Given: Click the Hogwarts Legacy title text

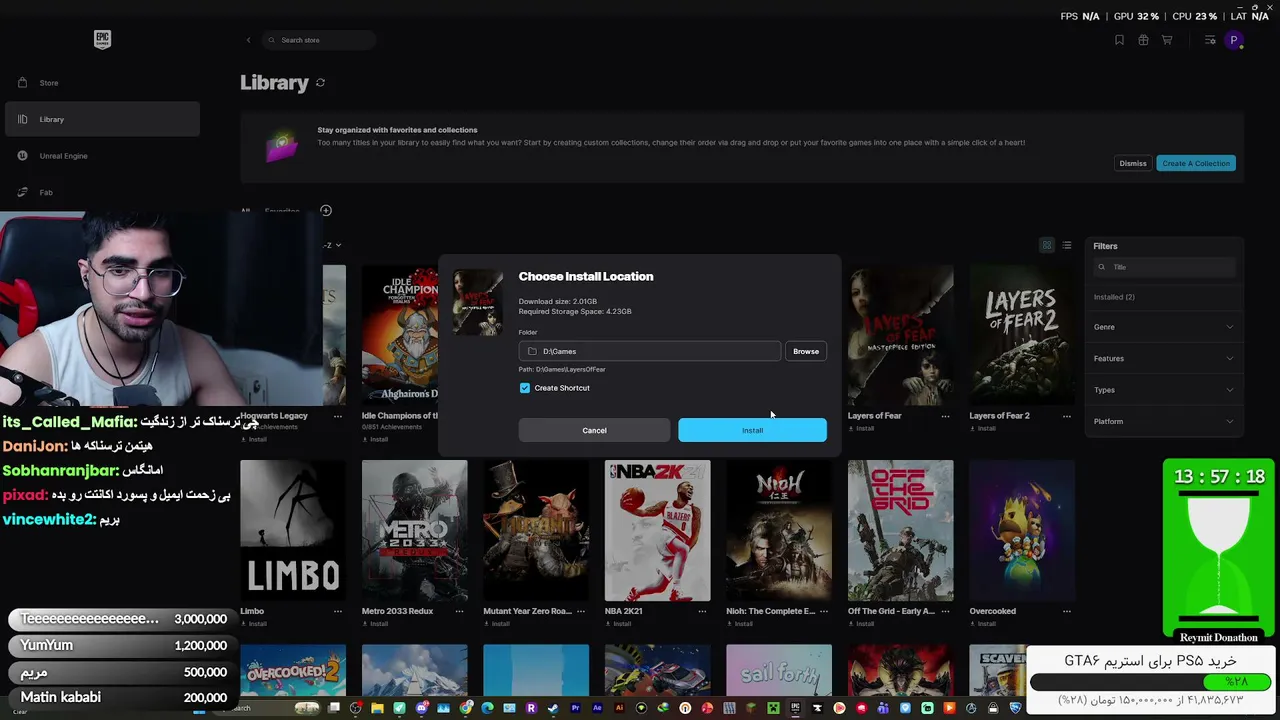Looking at the screenshot, I should tap(274, 416).
